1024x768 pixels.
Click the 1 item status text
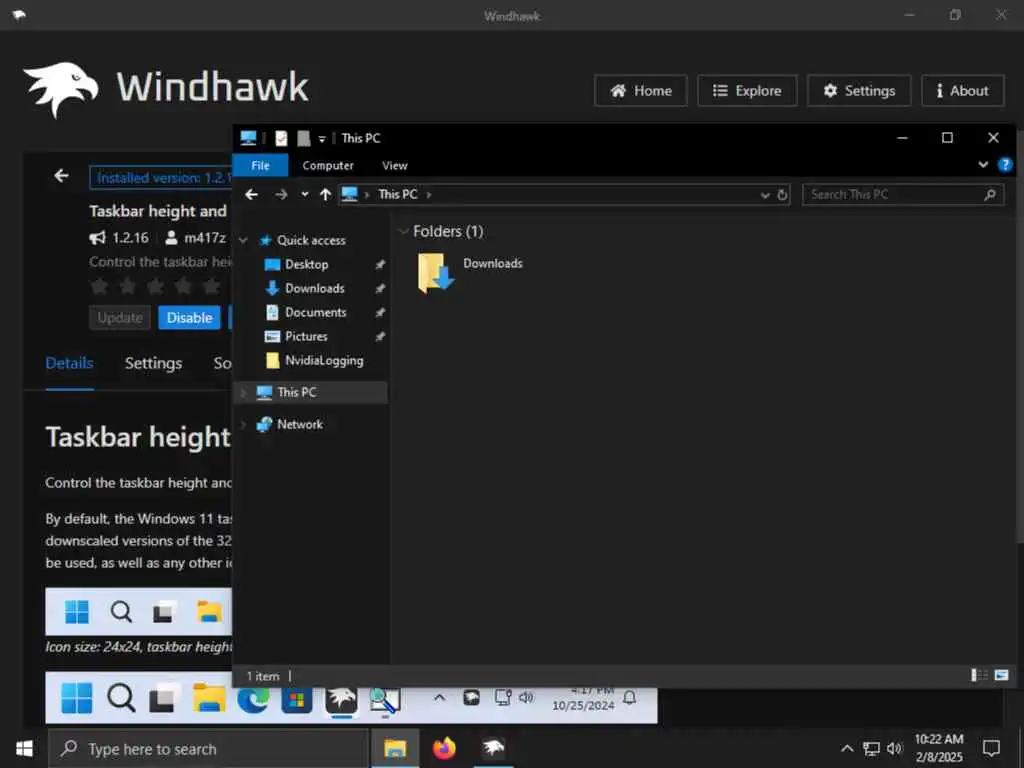pyautogui.click(x=263, y=677)
